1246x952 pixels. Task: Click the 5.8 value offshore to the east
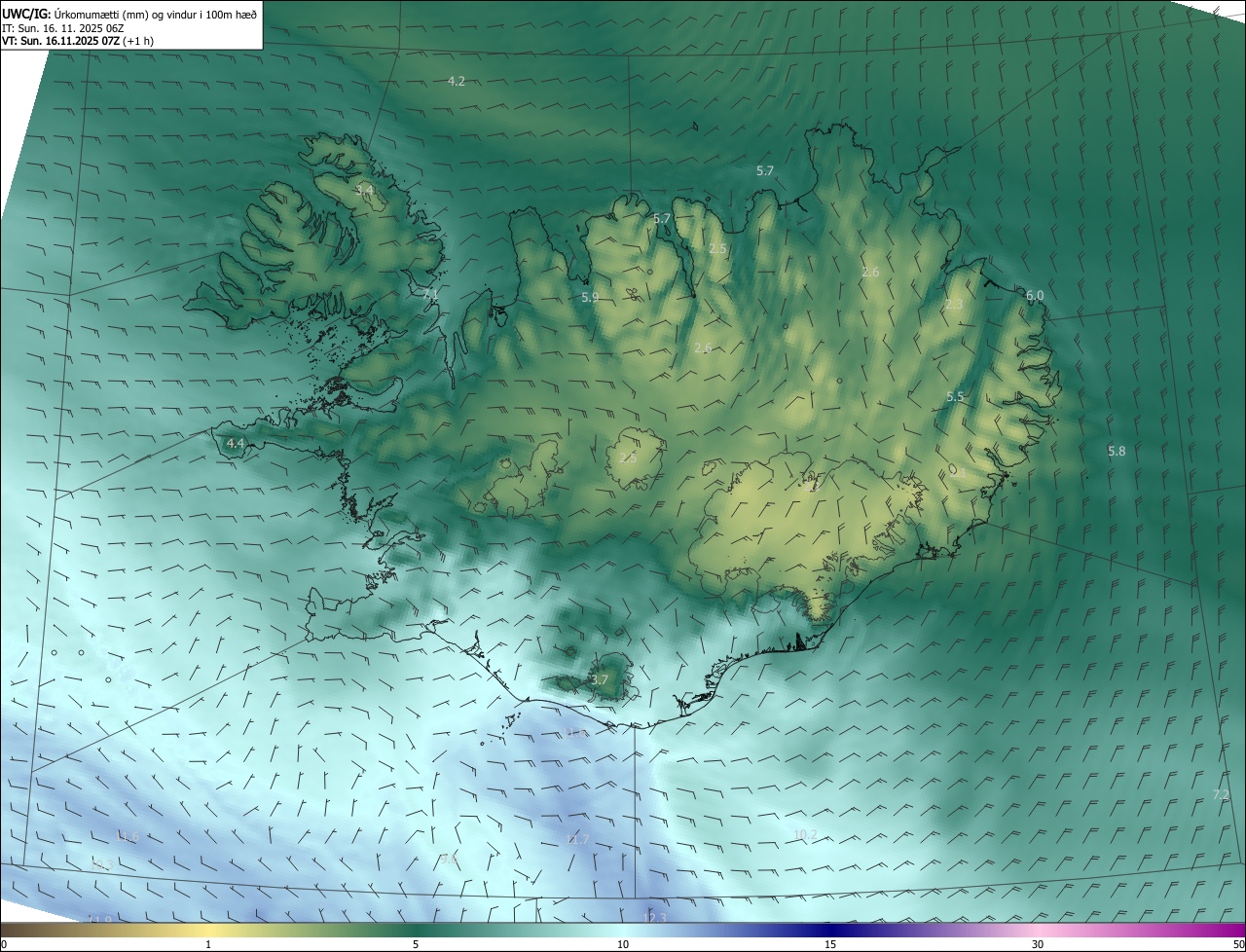point(1117,451)
